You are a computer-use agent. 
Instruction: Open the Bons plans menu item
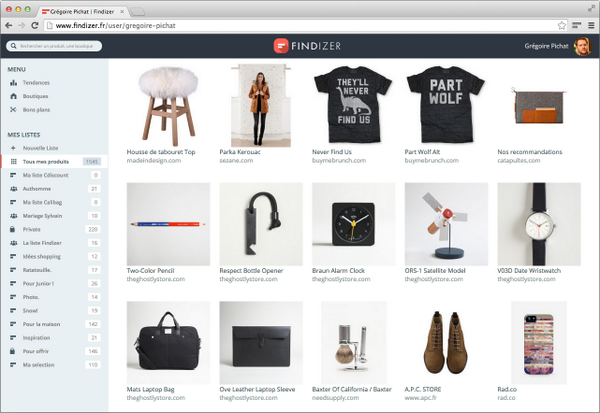pyautogui.click(x=36, y=109)
